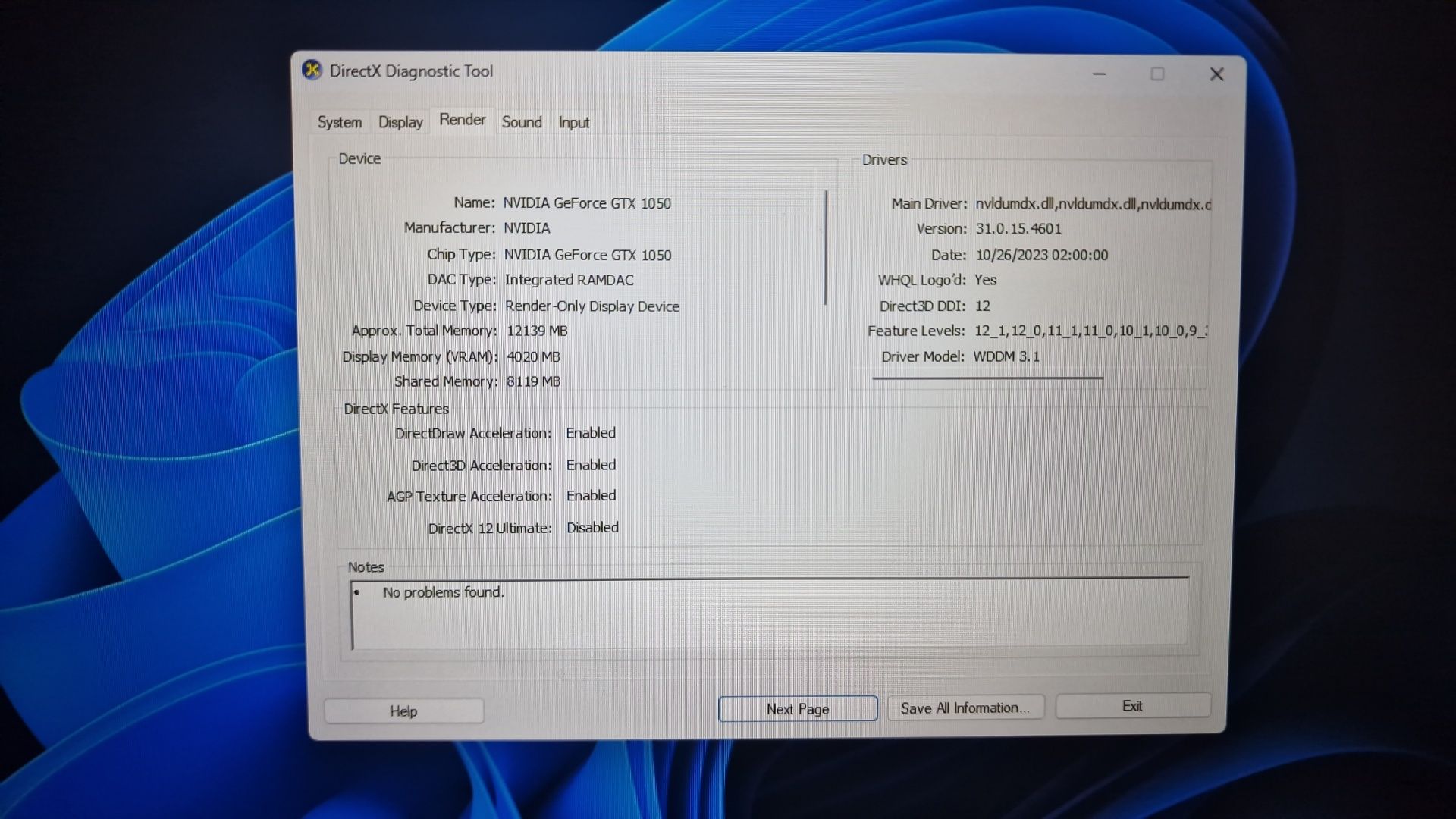Select the 'NVIDIA GeForce GTX 1050' Name value

pos(587,203)
